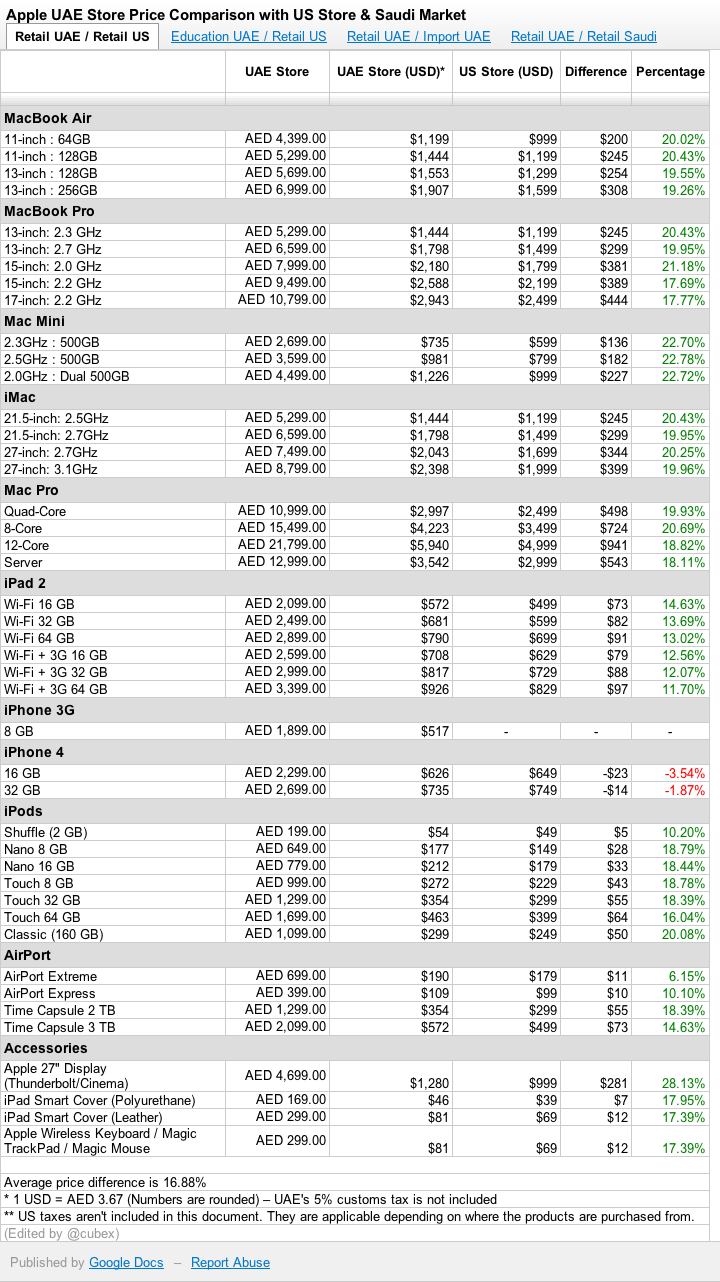Click the AED 4,399.00 price cell
The image size is (720, 1282).
pyautogui.click(x=285, y=139)
